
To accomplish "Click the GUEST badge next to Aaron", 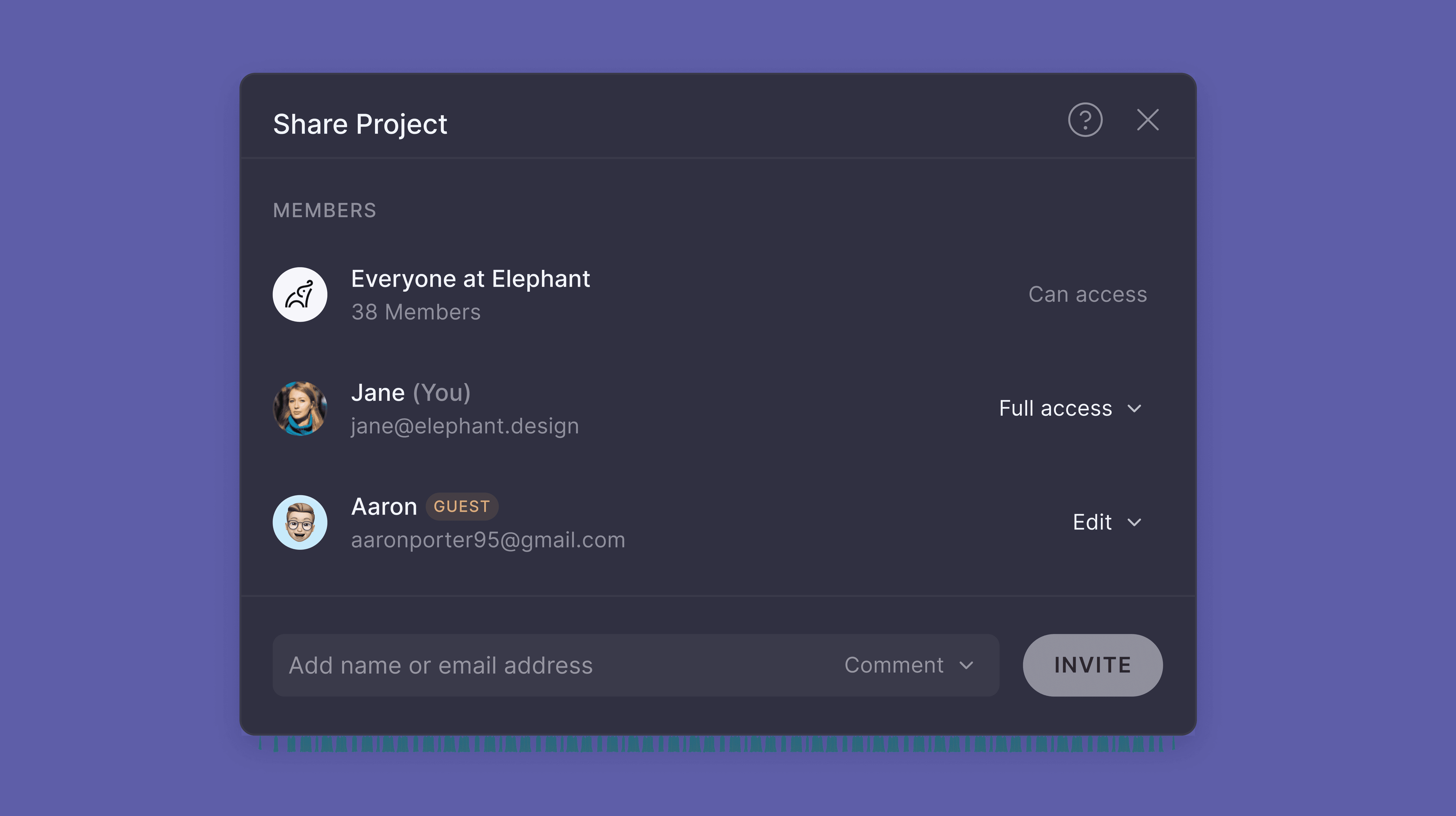I will coord(461,506).
